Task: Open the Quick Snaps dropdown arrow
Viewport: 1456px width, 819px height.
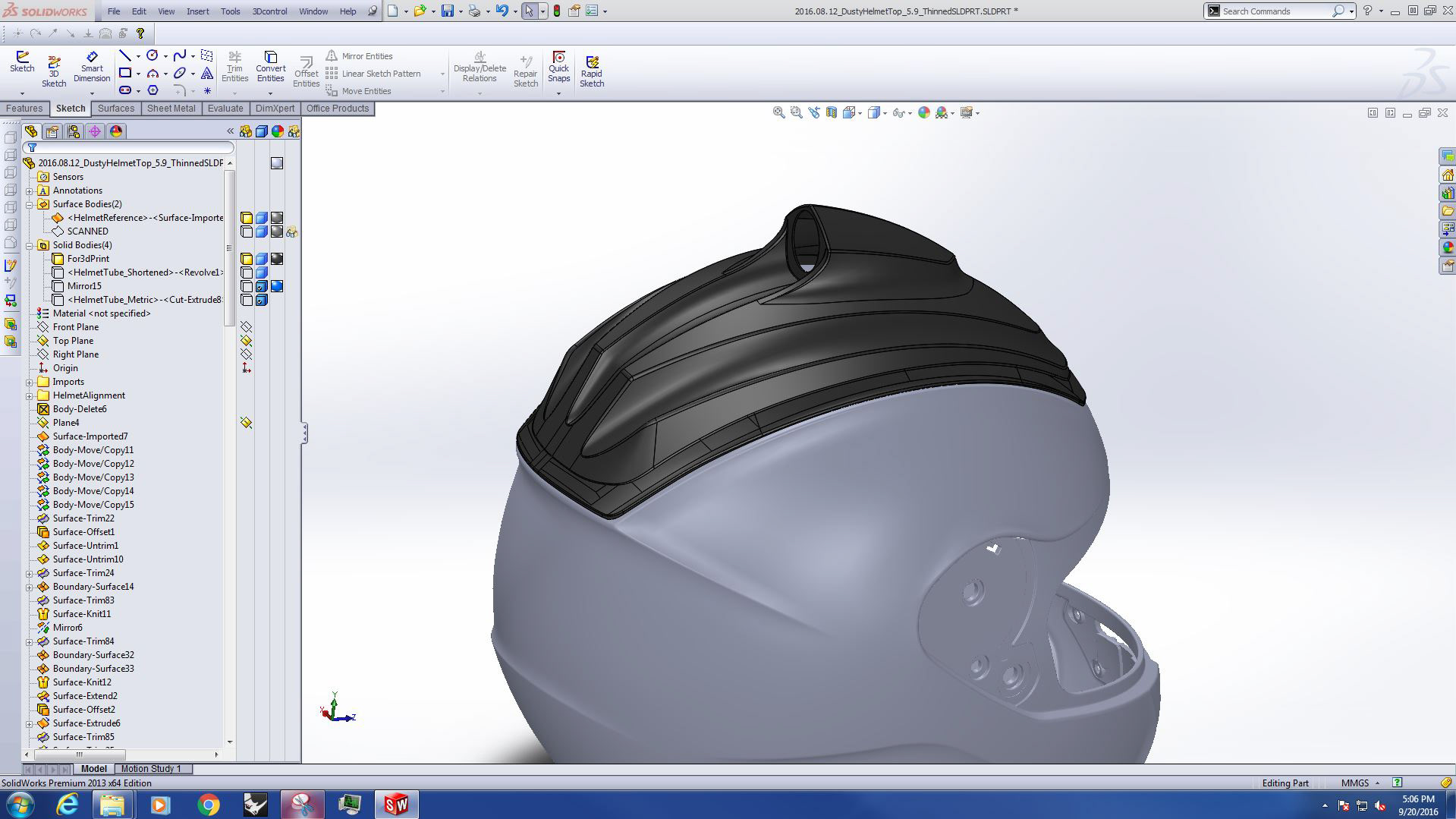Action: (x=559, y=93)
